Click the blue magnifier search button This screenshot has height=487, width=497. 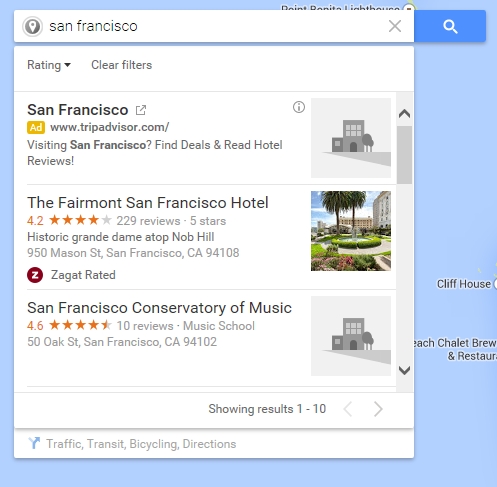point(450,26)
